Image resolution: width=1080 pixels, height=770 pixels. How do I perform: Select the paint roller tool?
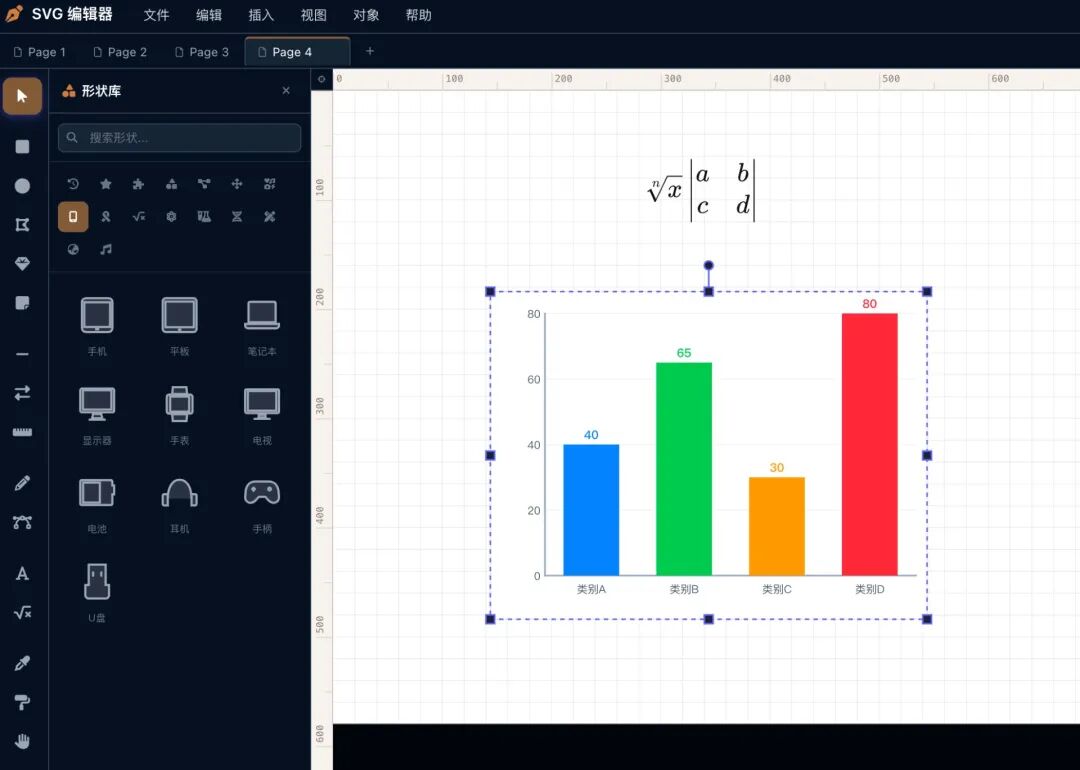point(22,702)
